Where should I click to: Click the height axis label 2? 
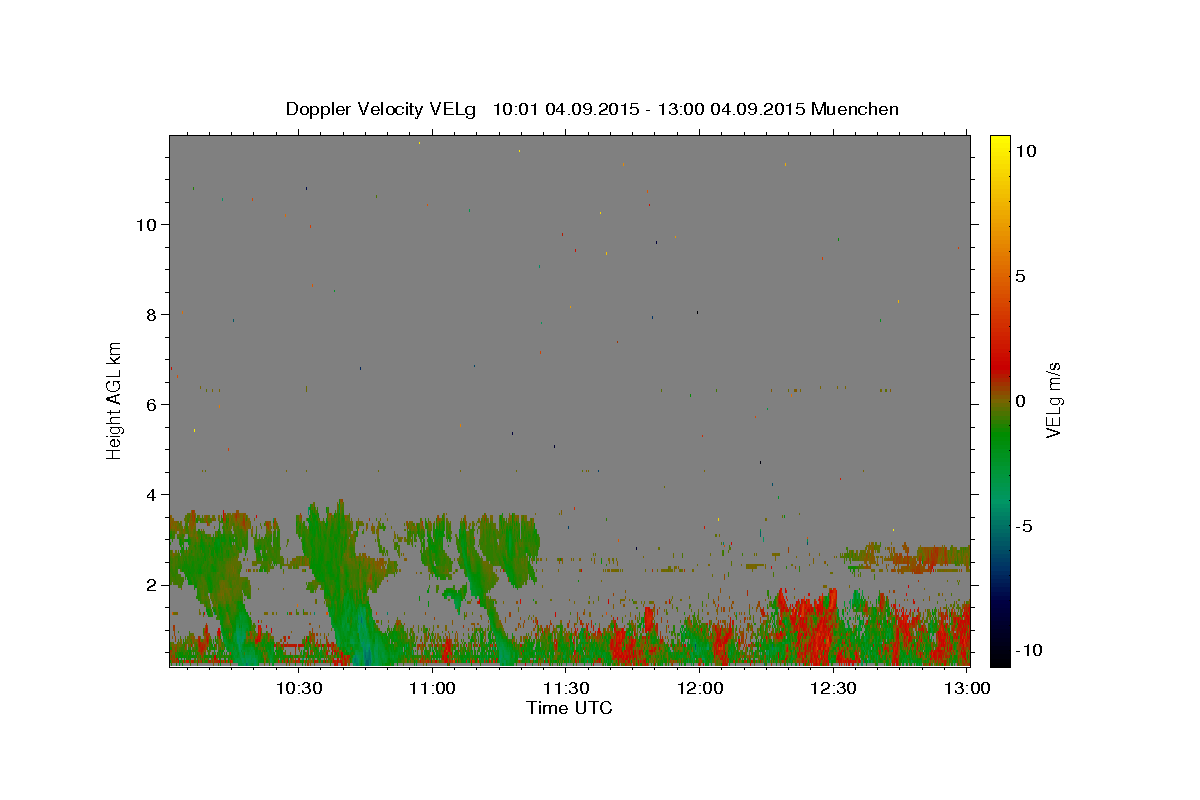tap(153, 584)
